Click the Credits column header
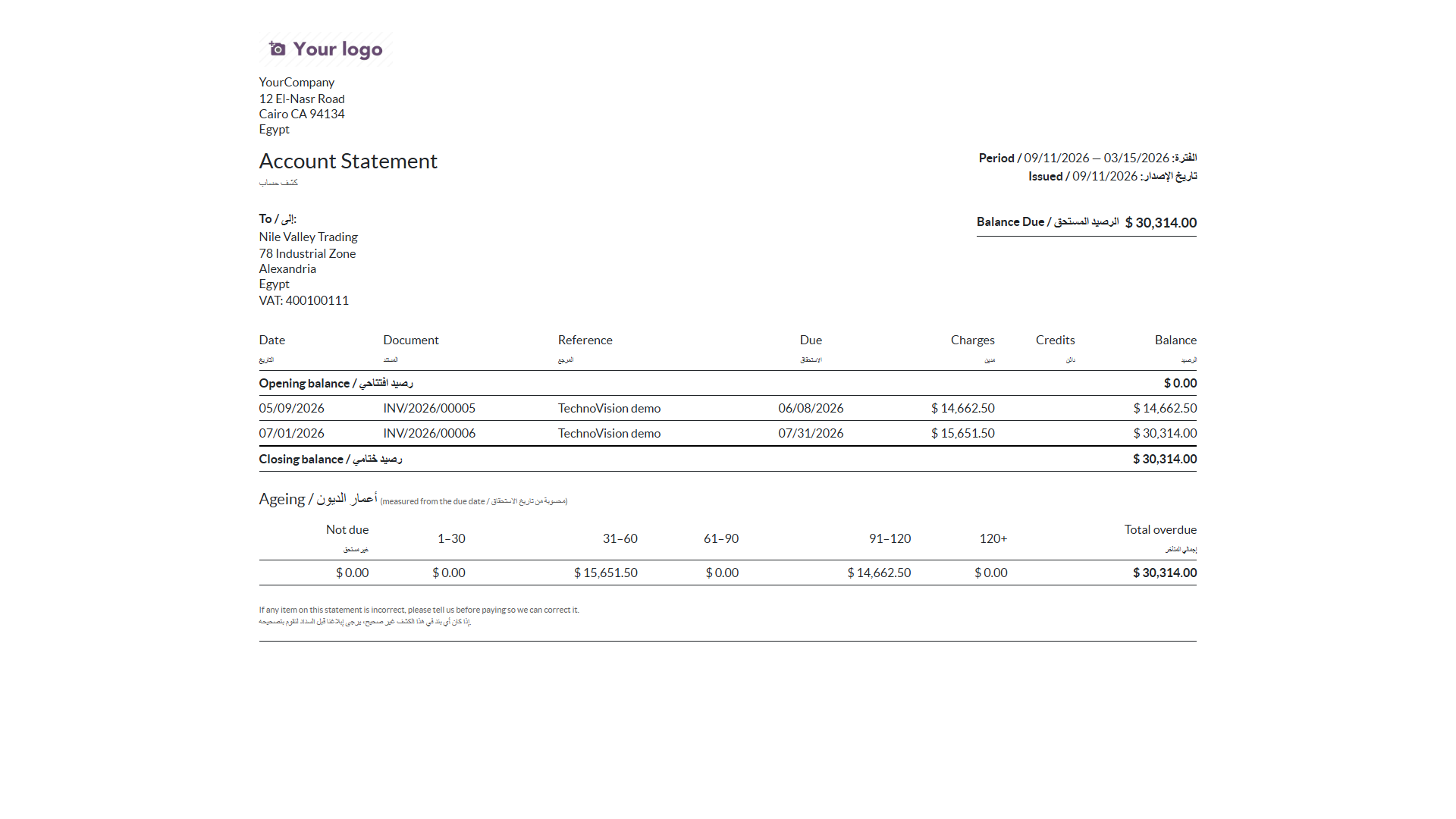This screenshot has height=819, width=1456. tap(1056, 340)
